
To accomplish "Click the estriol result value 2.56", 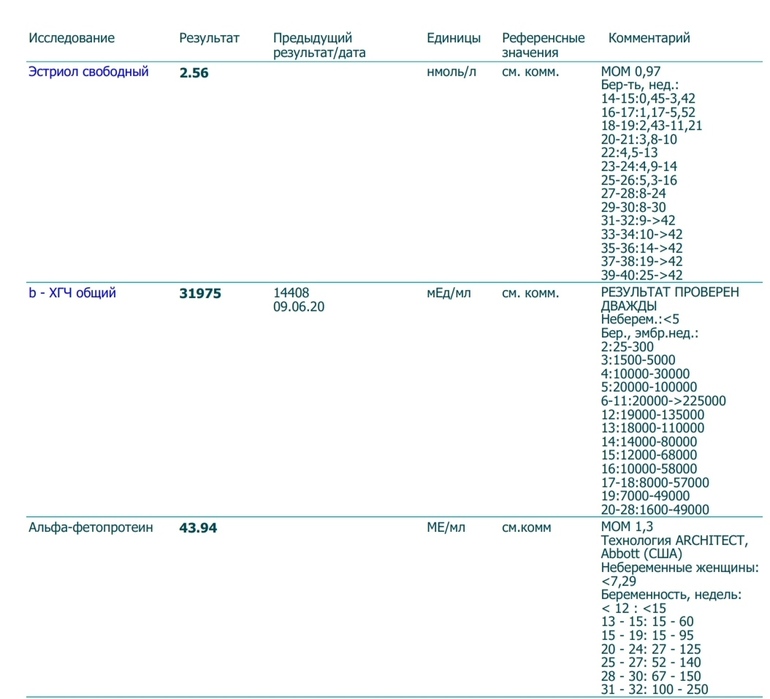I will point(194,73).
